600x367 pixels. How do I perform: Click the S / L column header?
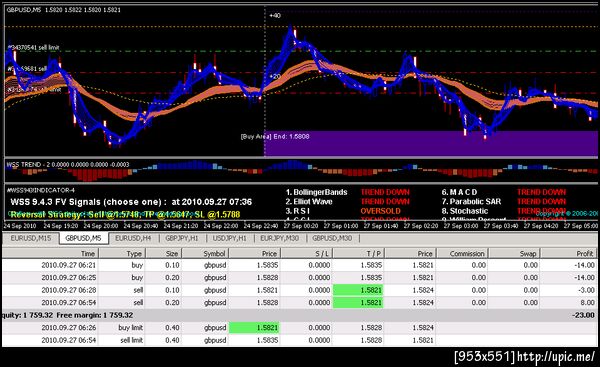click(307, 253)
